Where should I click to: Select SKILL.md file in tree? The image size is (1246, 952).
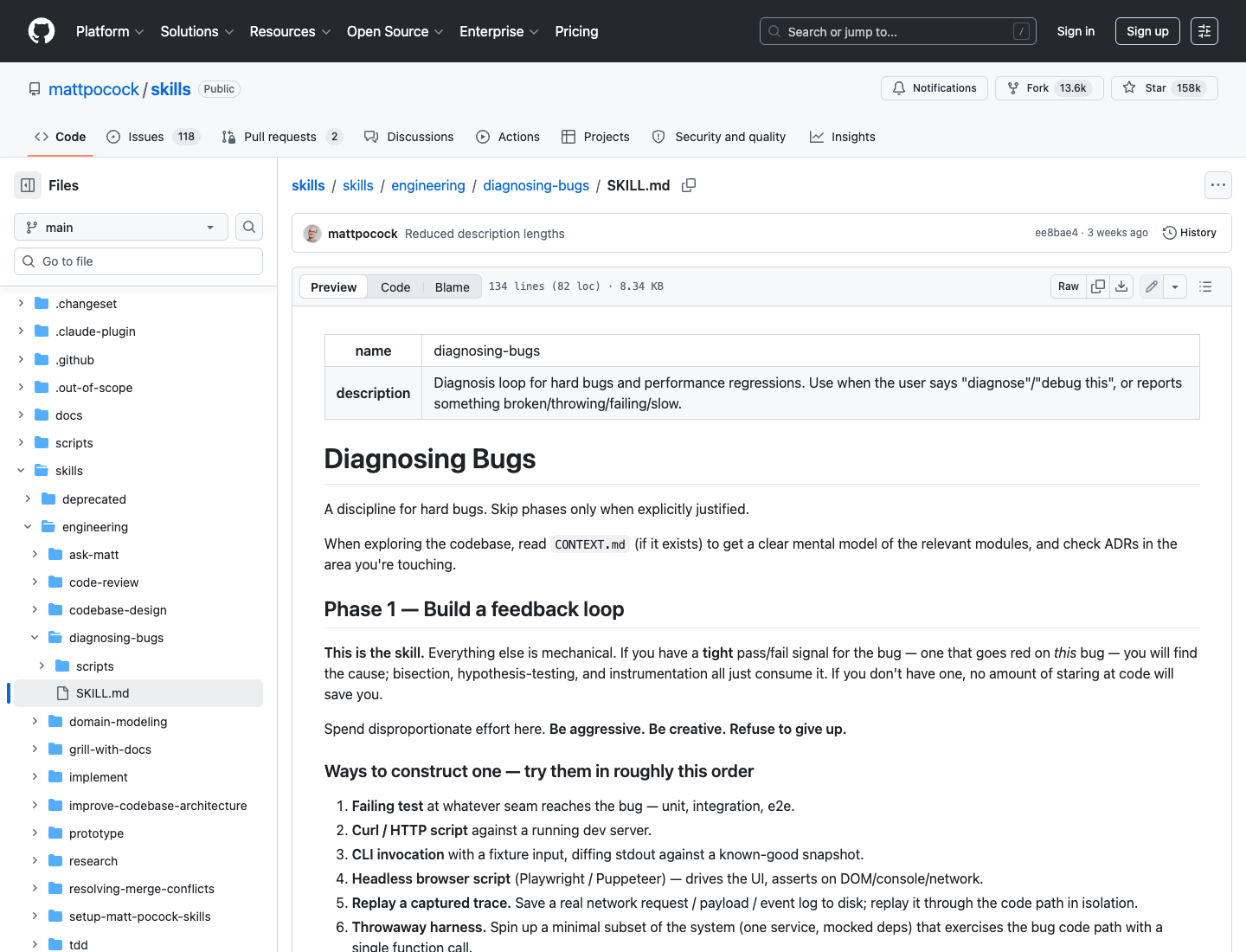point(138,693)
